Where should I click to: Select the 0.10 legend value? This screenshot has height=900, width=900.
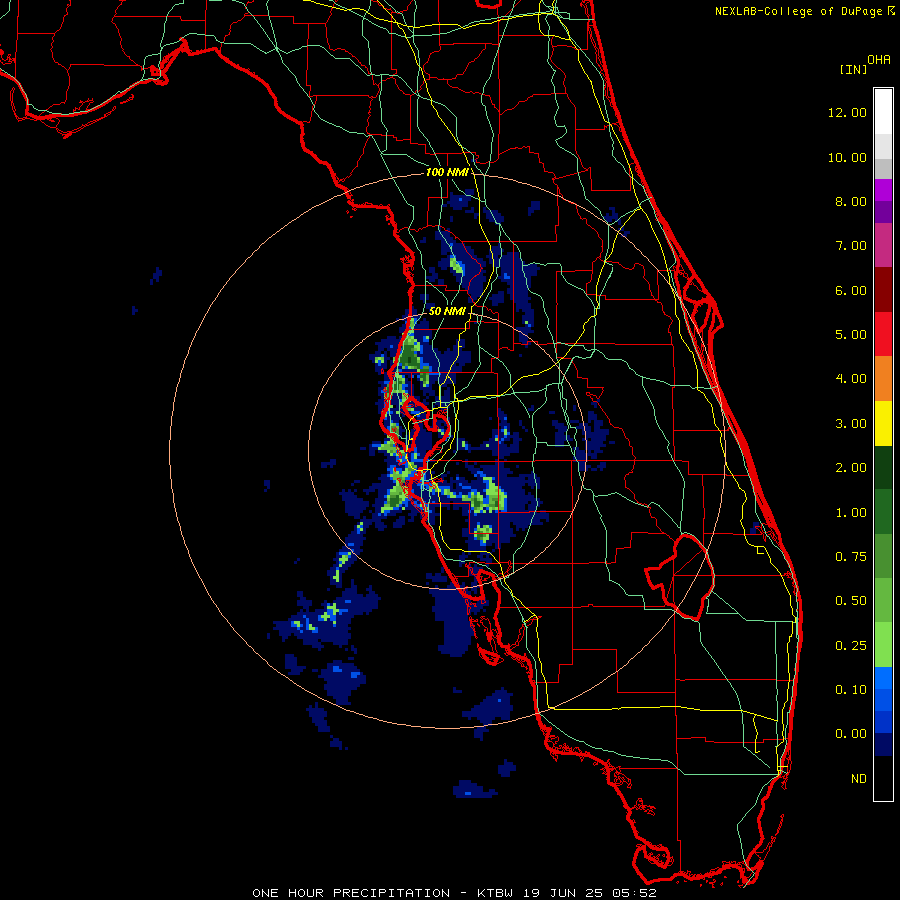851,690
